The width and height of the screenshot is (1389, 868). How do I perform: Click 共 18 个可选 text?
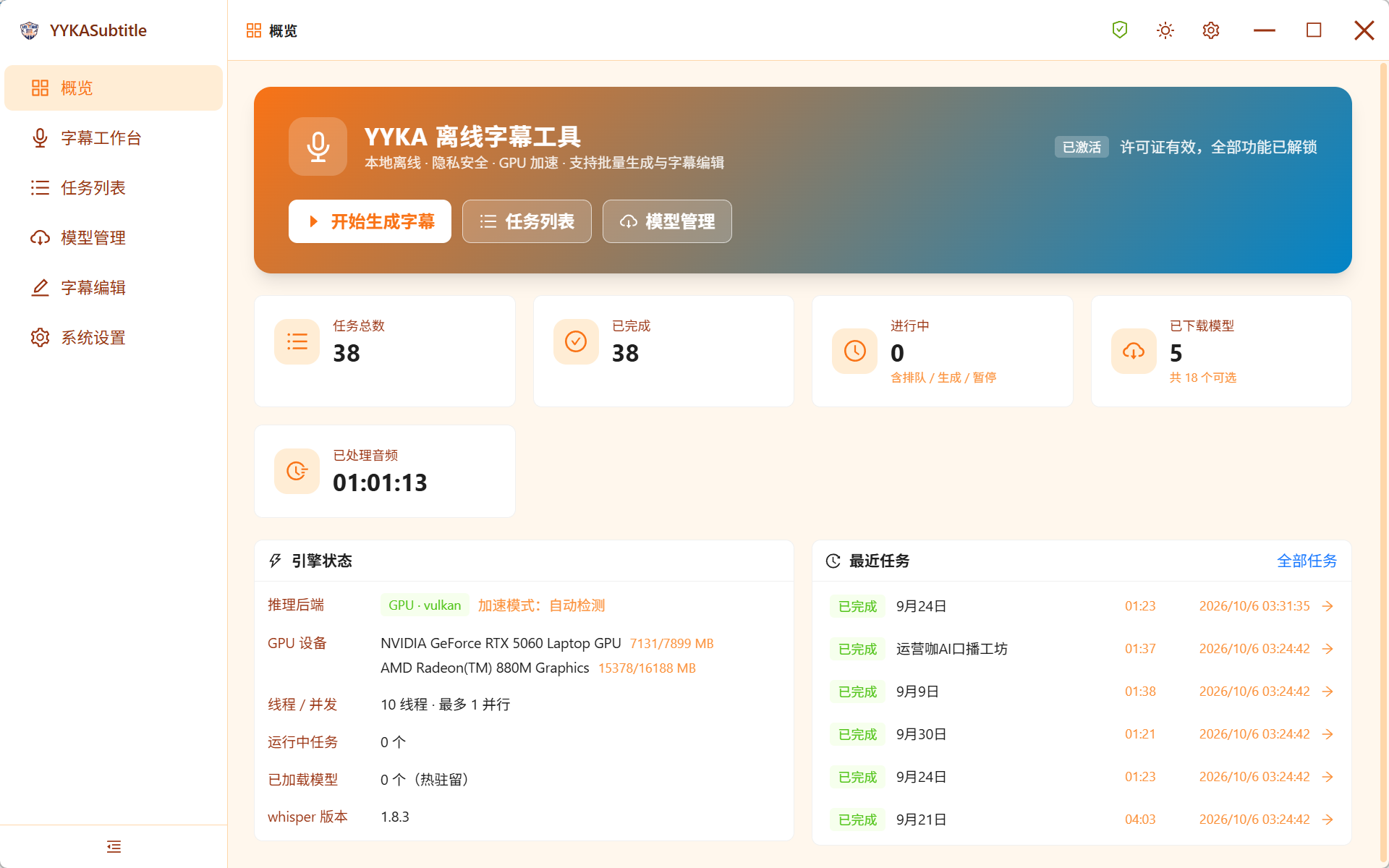[x=1202, y=378]
